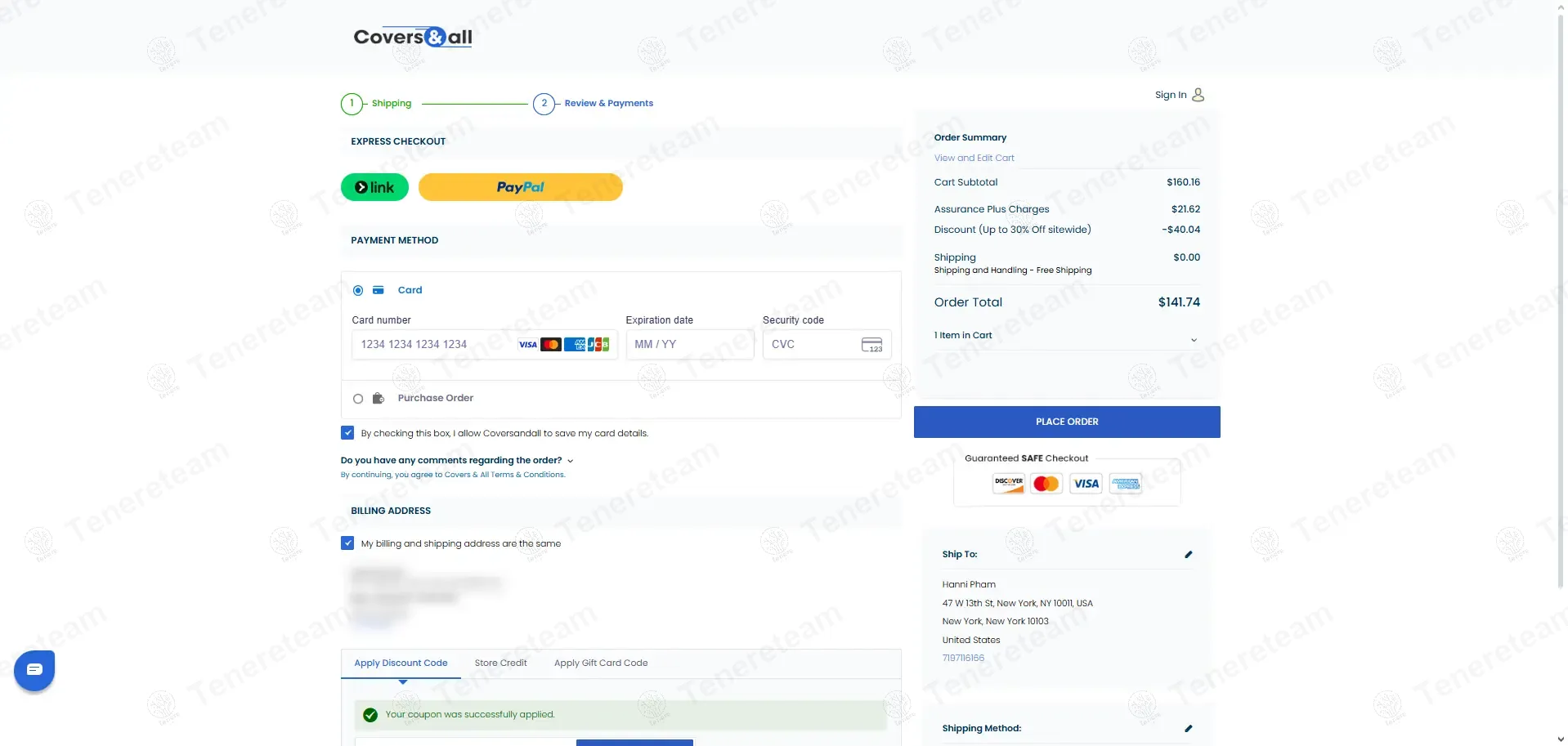Click the credit card icon beside Card
Viewport: 1568px width, 746px height.
point(379,290)
